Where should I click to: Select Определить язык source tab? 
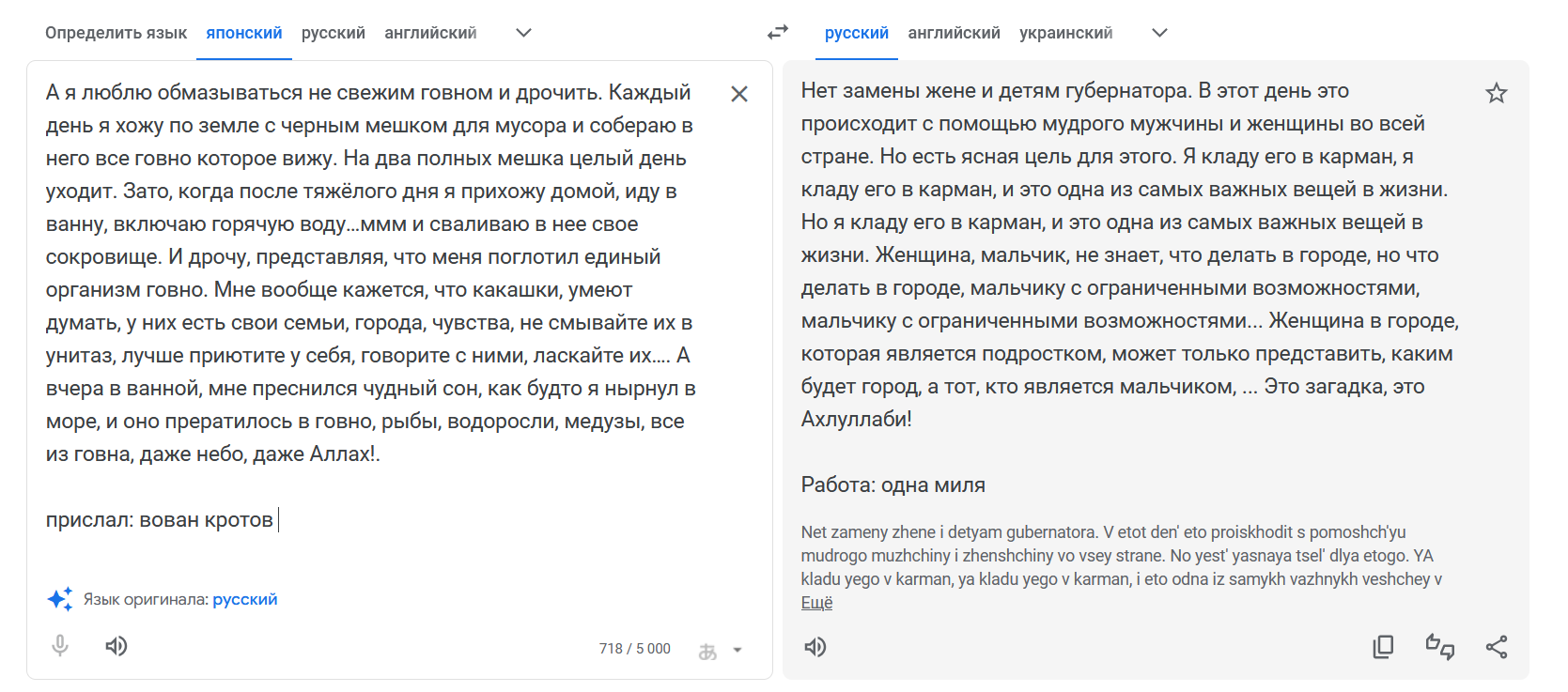click(x=116, y=33)
